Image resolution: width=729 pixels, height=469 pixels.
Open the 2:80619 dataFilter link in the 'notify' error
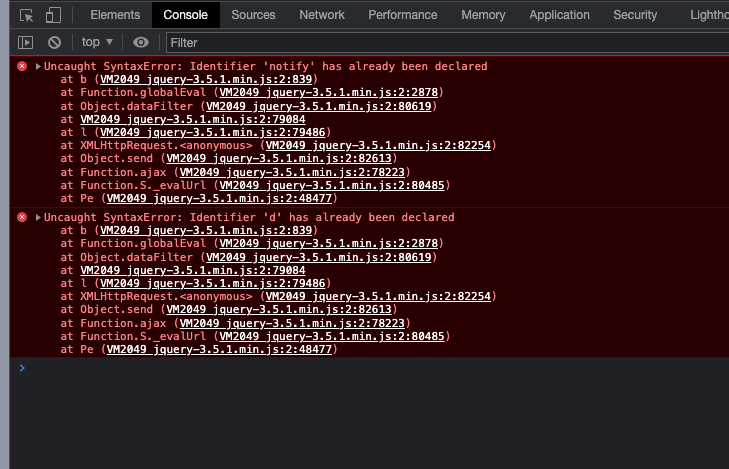point(318,106)
